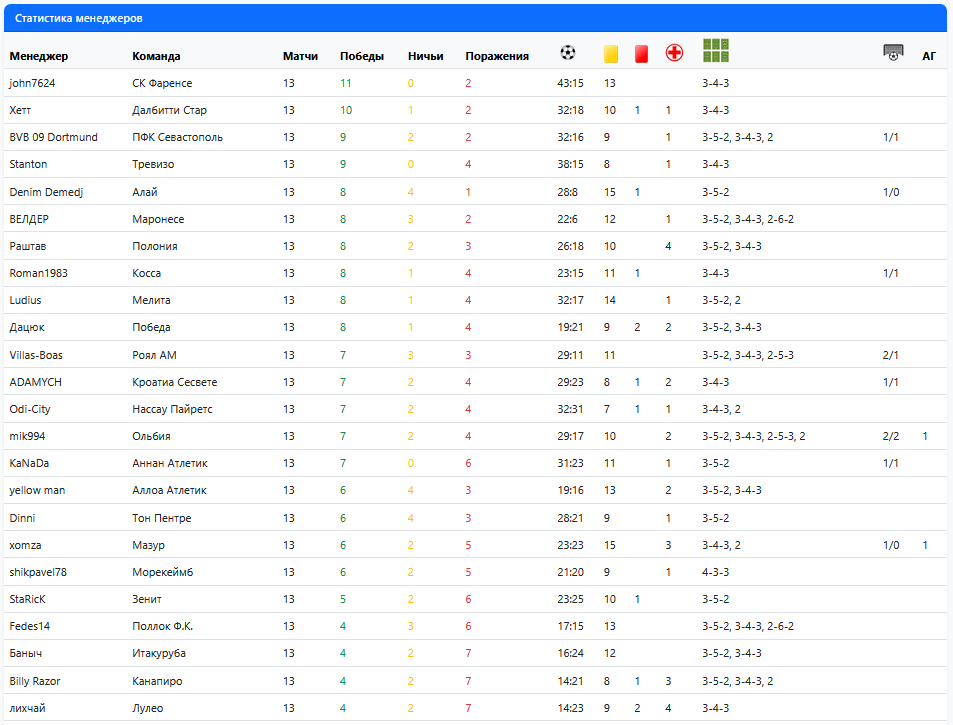Select manager Villas-Boas

[x=37, y=355]
